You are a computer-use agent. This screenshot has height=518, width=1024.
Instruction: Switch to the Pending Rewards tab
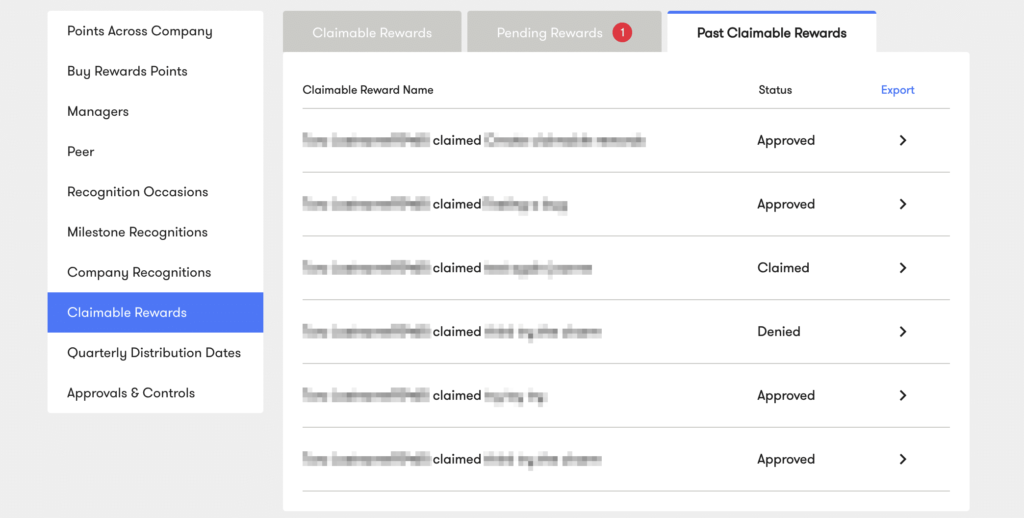point(564,32)
